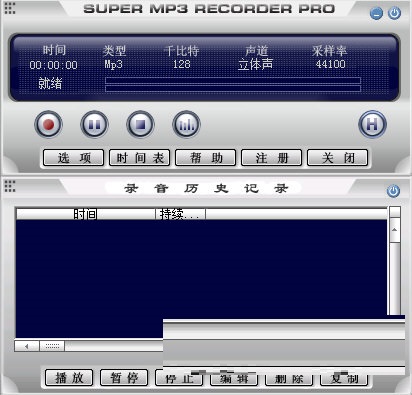The height and width of the screenshot is (395, 412).
Task: Click the 注册 register button
Action: tap(272, 158)
